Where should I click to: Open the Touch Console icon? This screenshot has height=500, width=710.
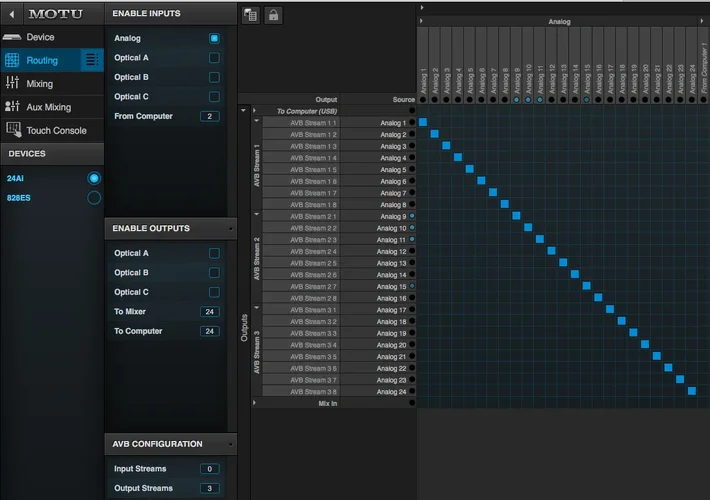tap(13, 130)
